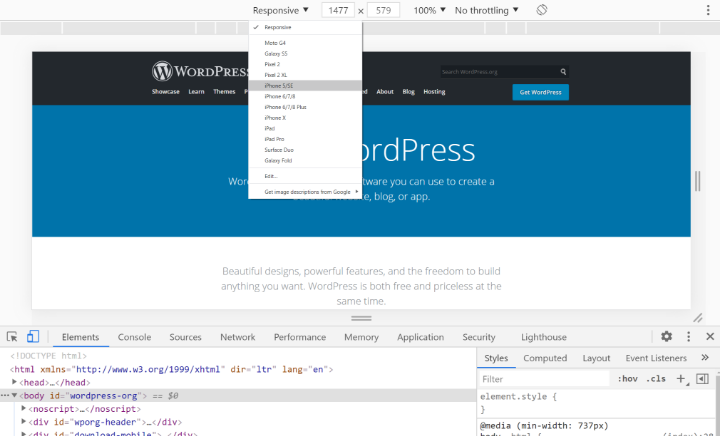Show more Styles pane tabs chevron

click(x=705, y=358)
